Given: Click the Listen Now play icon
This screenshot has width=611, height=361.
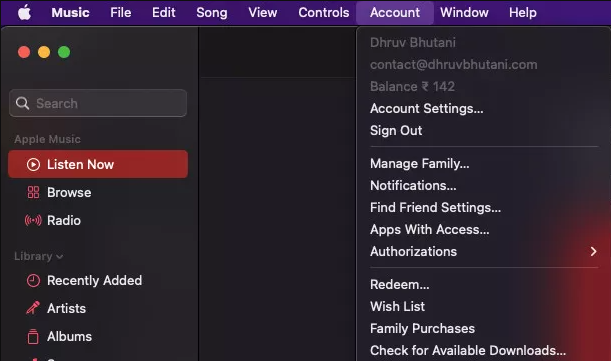Looking at the screenshot, I should coord(33,165).
